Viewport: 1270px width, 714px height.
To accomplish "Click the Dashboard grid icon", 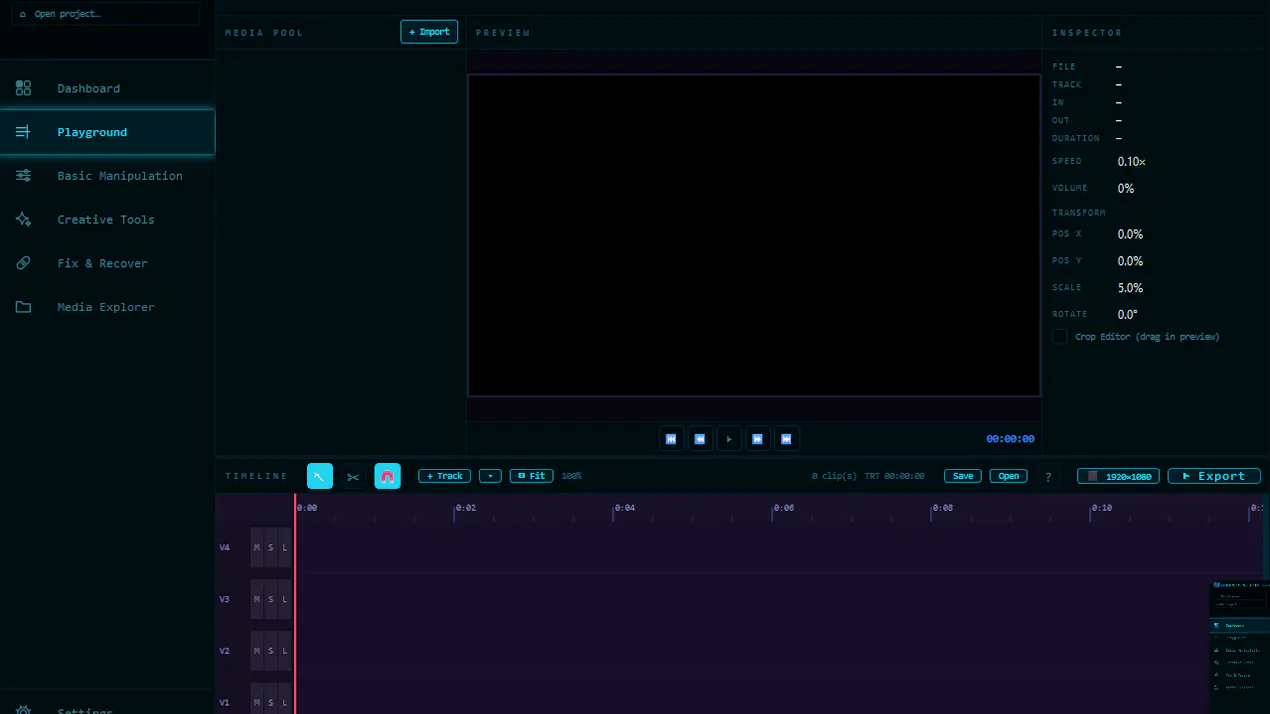I will [23, 88].
